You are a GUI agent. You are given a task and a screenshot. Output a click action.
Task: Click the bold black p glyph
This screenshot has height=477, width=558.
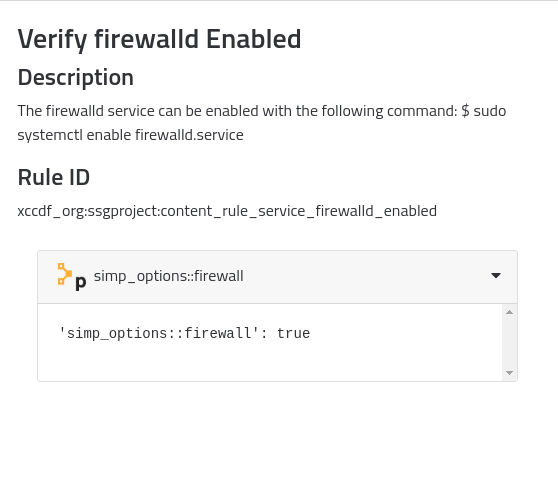coord(81,282)
